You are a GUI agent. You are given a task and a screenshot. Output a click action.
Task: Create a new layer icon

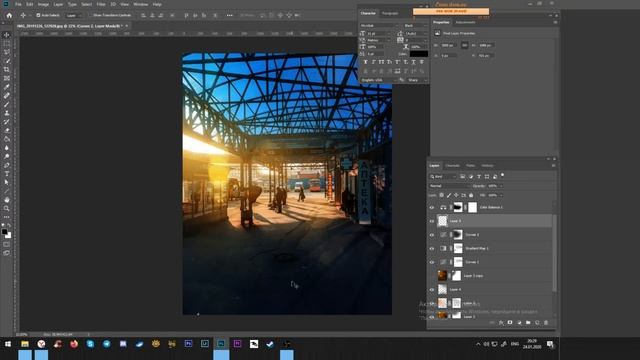[x=537, y=322]
